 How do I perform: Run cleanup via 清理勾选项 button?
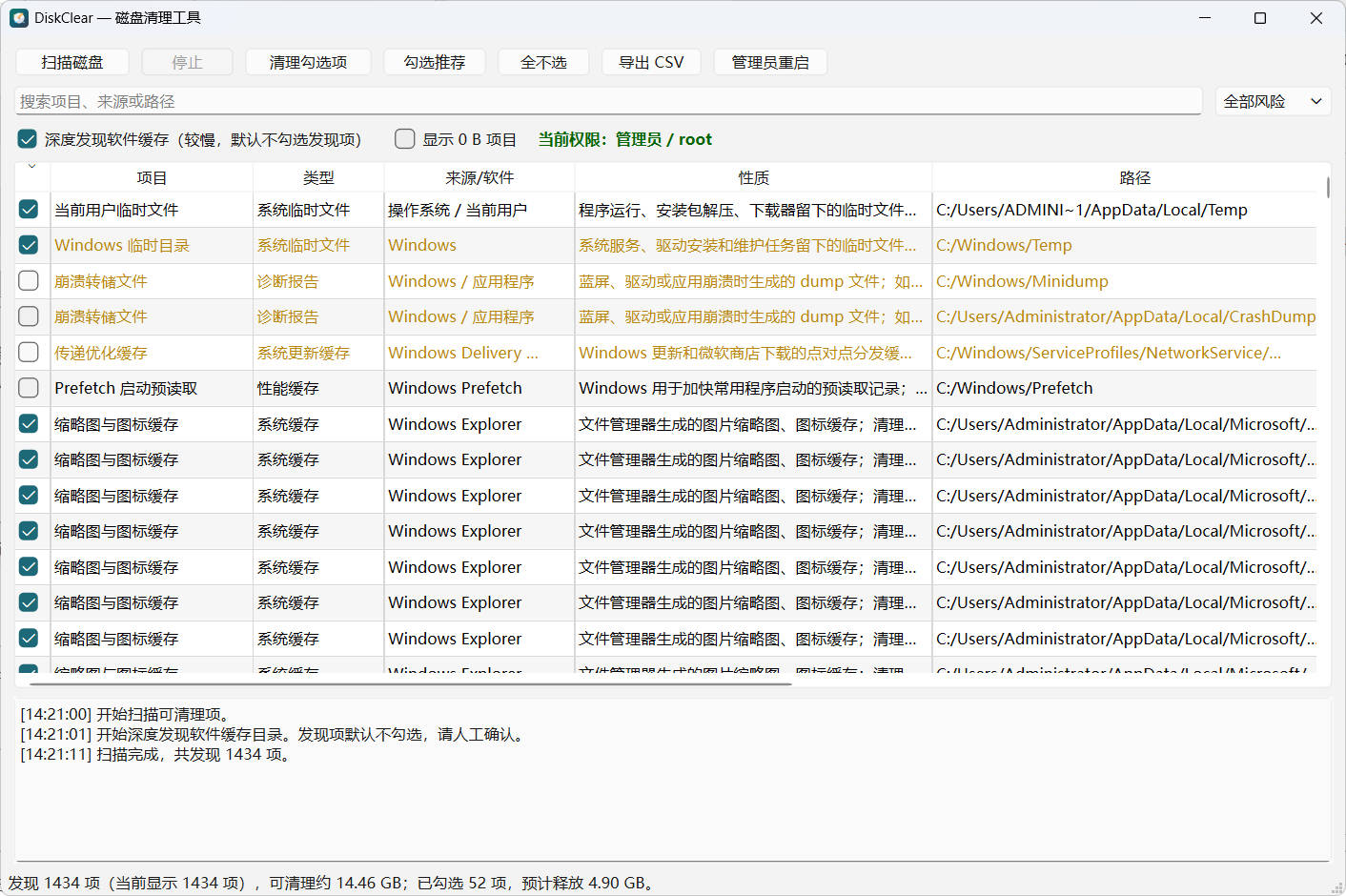tap(308, 62)
